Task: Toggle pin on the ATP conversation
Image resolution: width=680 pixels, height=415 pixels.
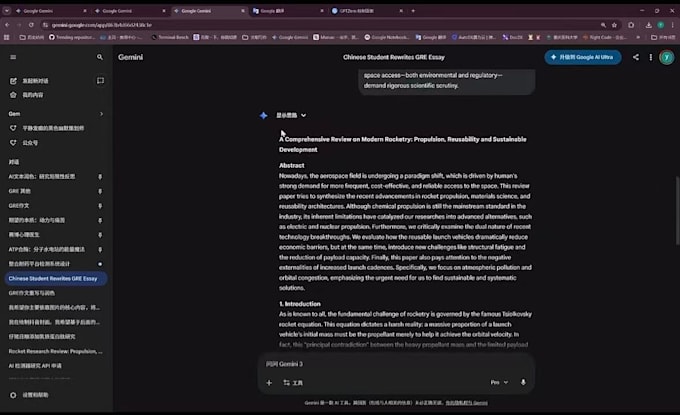Action: pos(100,249)
